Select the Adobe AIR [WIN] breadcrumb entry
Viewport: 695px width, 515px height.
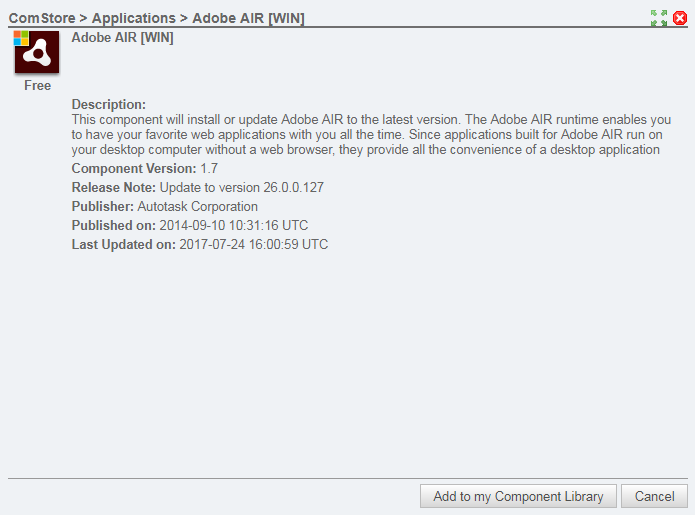pyautogui.click(x=248, y=18)
